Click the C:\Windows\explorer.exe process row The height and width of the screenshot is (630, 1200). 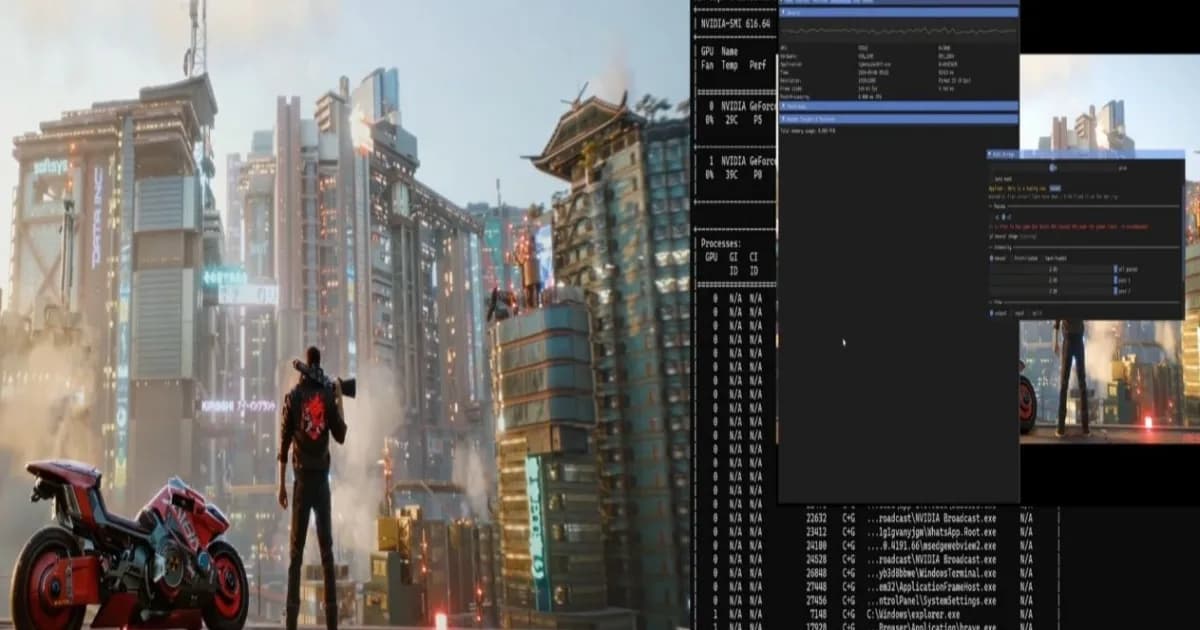(x=871, y=614)
